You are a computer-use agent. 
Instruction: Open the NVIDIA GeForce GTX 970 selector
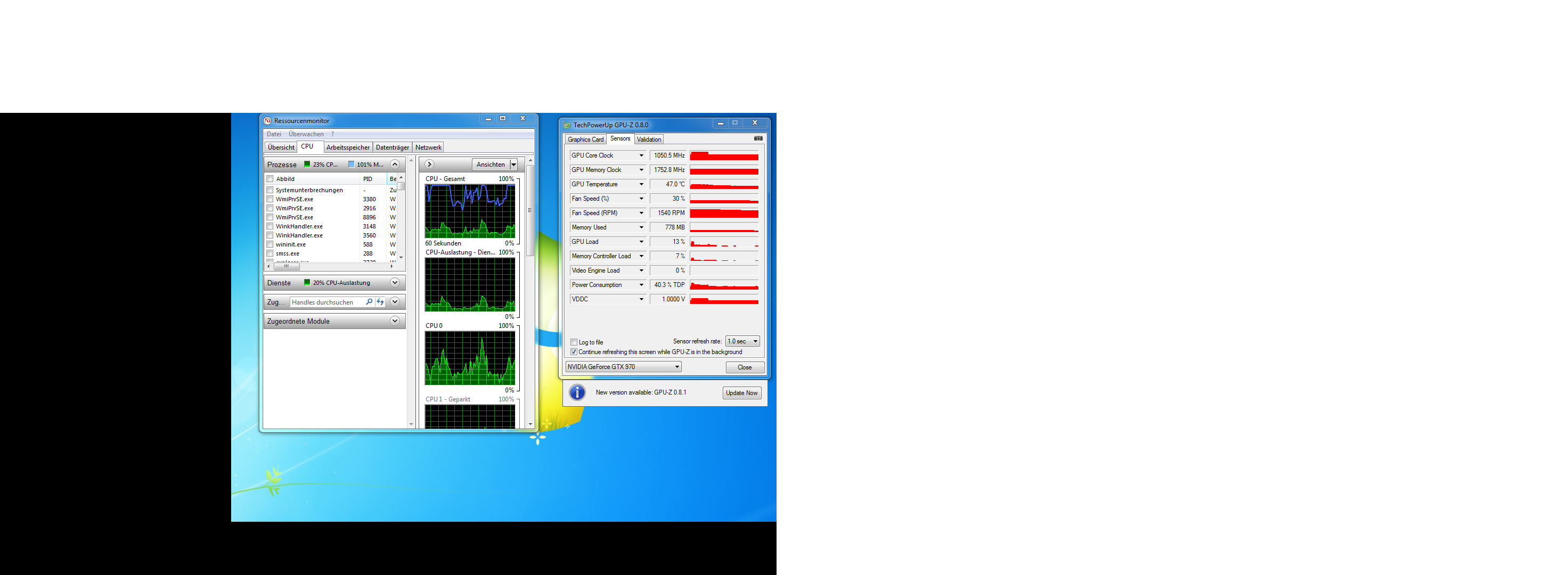coord(623,367)
